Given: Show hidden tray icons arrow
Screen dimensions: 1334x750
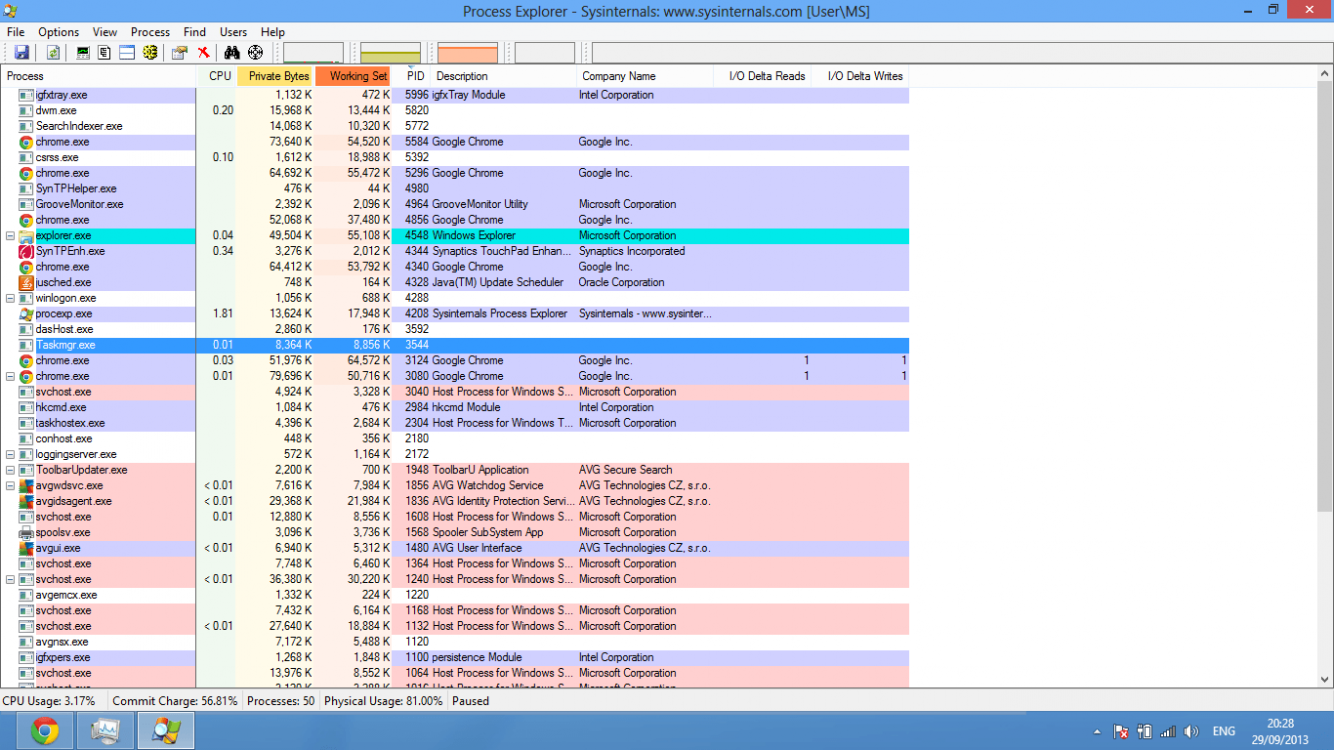Looking at the screenshot, I should point(1097,732).
